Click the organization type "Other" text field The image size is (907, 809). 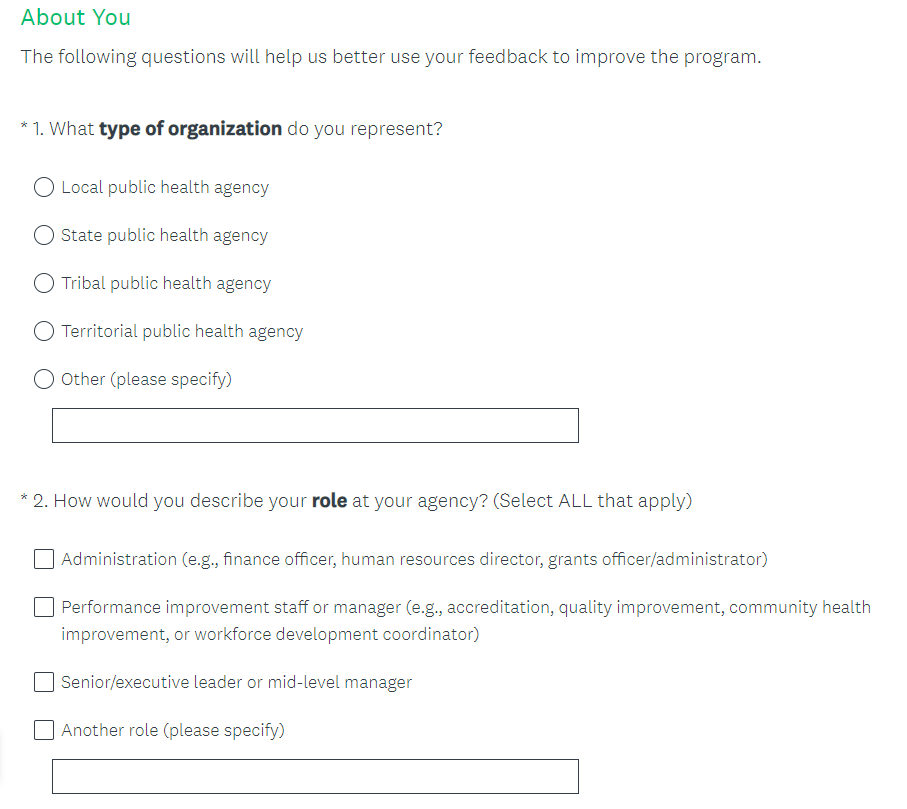315,425
